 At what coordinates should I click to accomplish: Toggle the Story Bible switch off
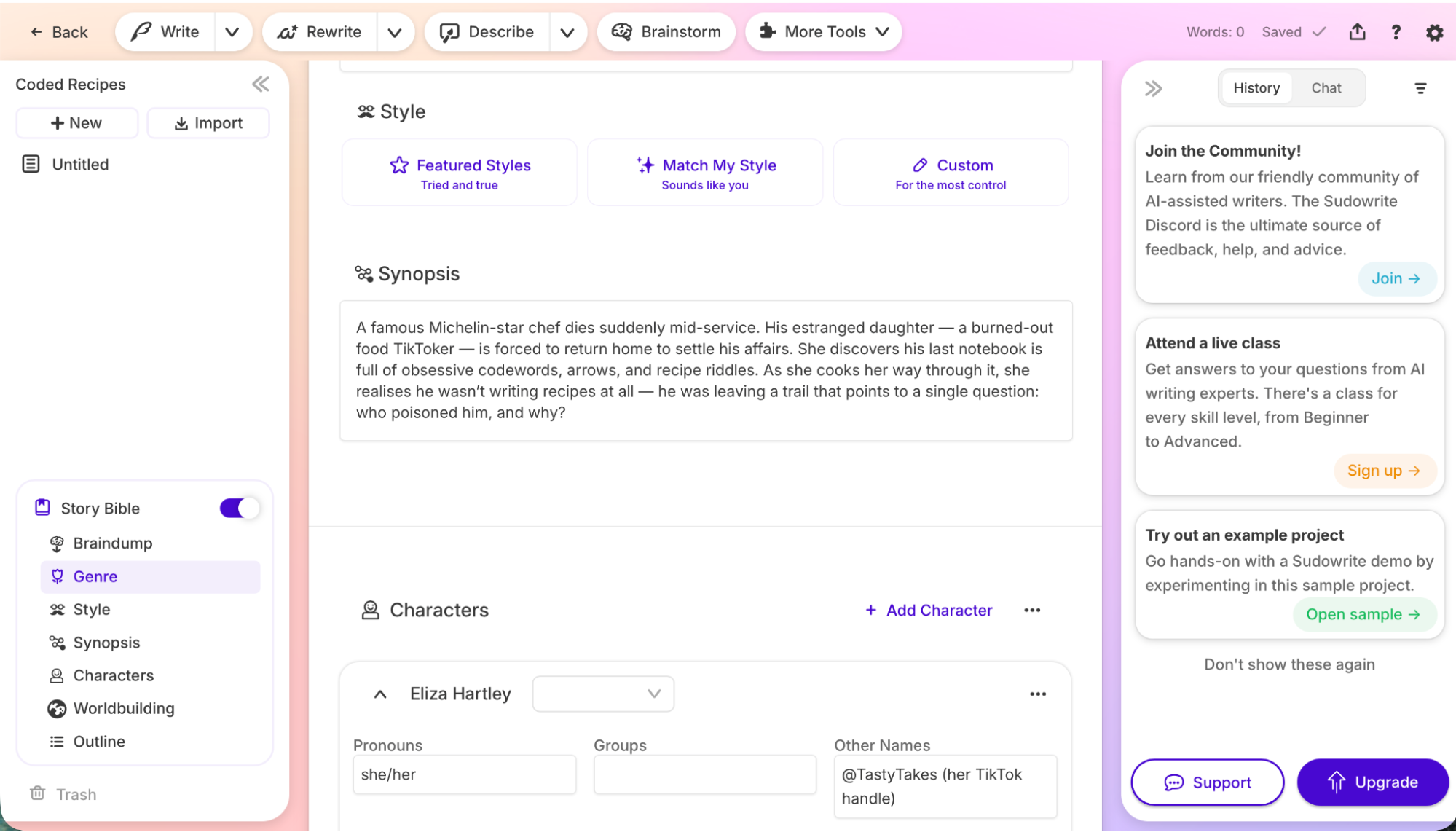tap(239, 508)
